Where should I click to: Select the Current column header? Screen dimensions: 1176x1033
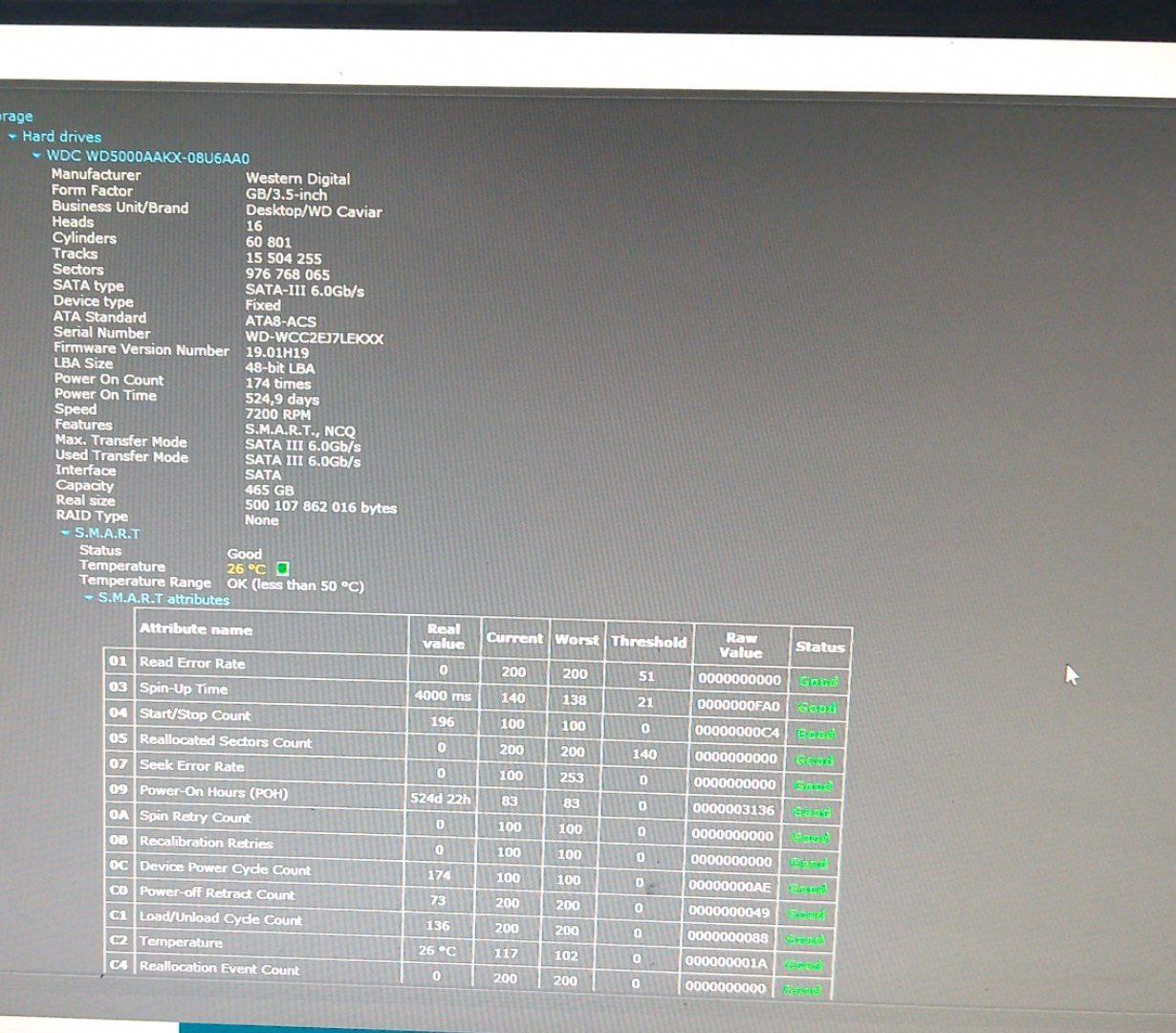pyautogui.click(x=513, y=639)
